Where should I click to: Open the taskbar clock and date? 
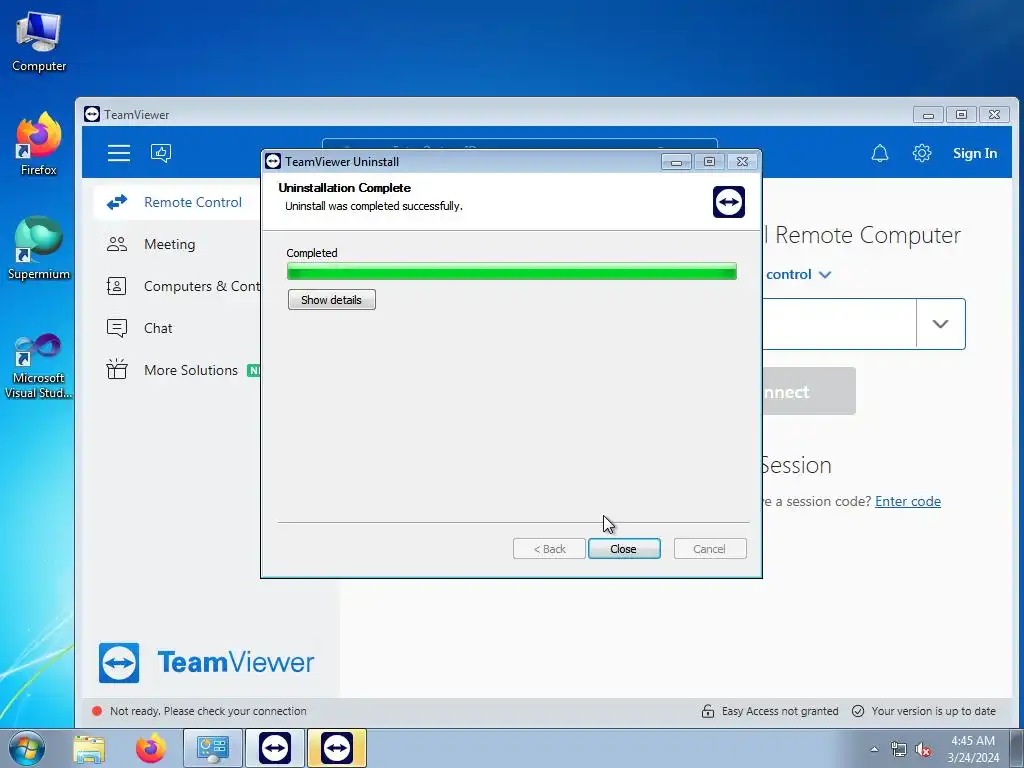tap(973, 749)
